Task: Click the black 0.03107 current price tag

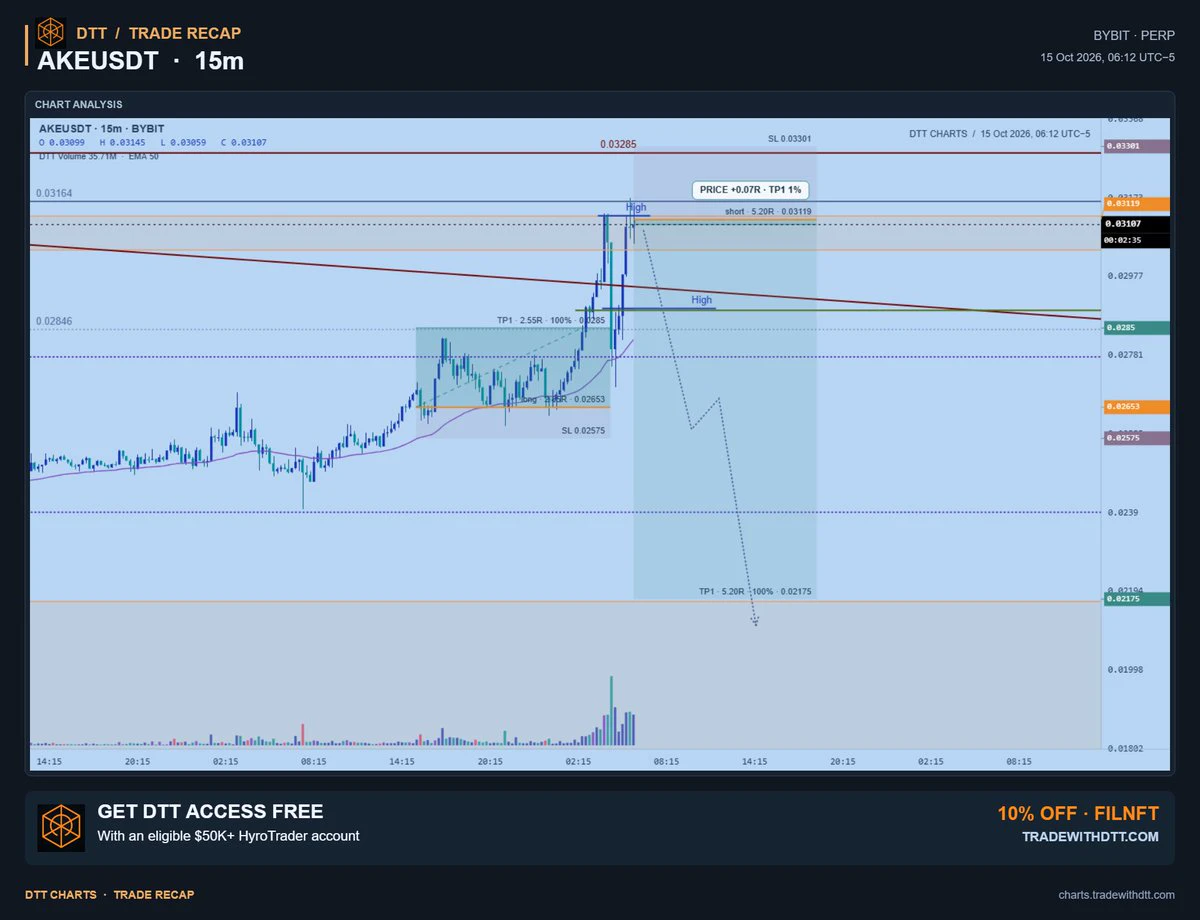Action: pos(1136,224)
